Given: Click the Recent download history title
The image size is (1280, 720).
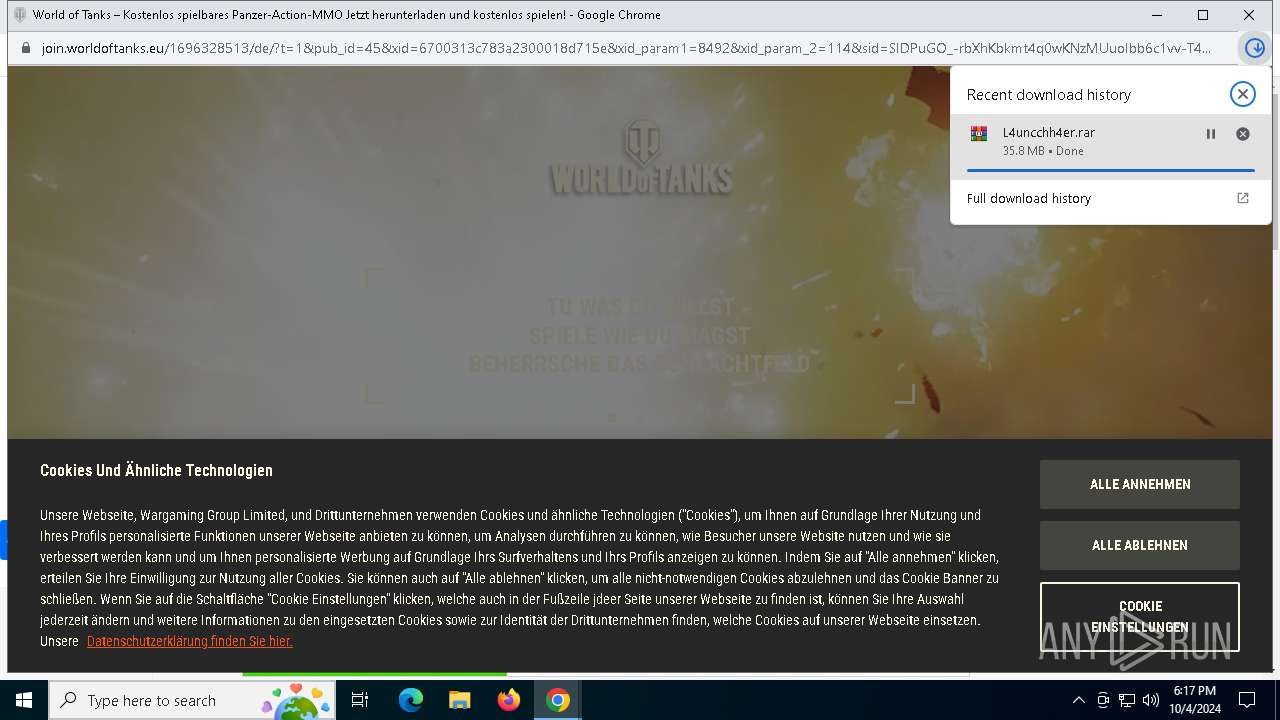Looking at the screenshot, I should click(x=1048, y=94).
